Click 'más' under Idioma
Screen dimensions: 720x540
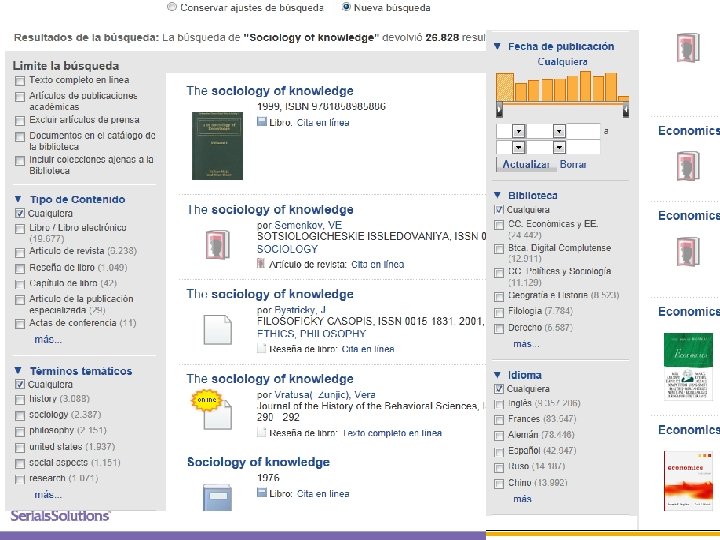pyautogui.click(x=523, y=499)
